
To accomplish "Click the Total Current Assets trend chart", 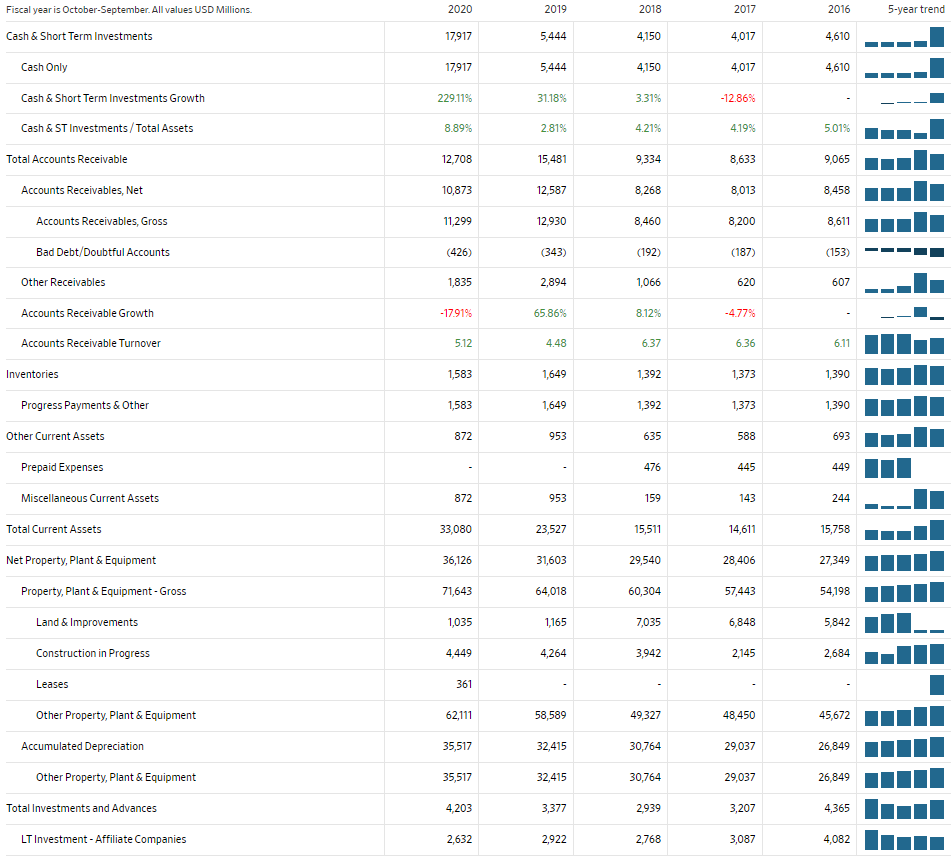I will (x=904, y=529).
